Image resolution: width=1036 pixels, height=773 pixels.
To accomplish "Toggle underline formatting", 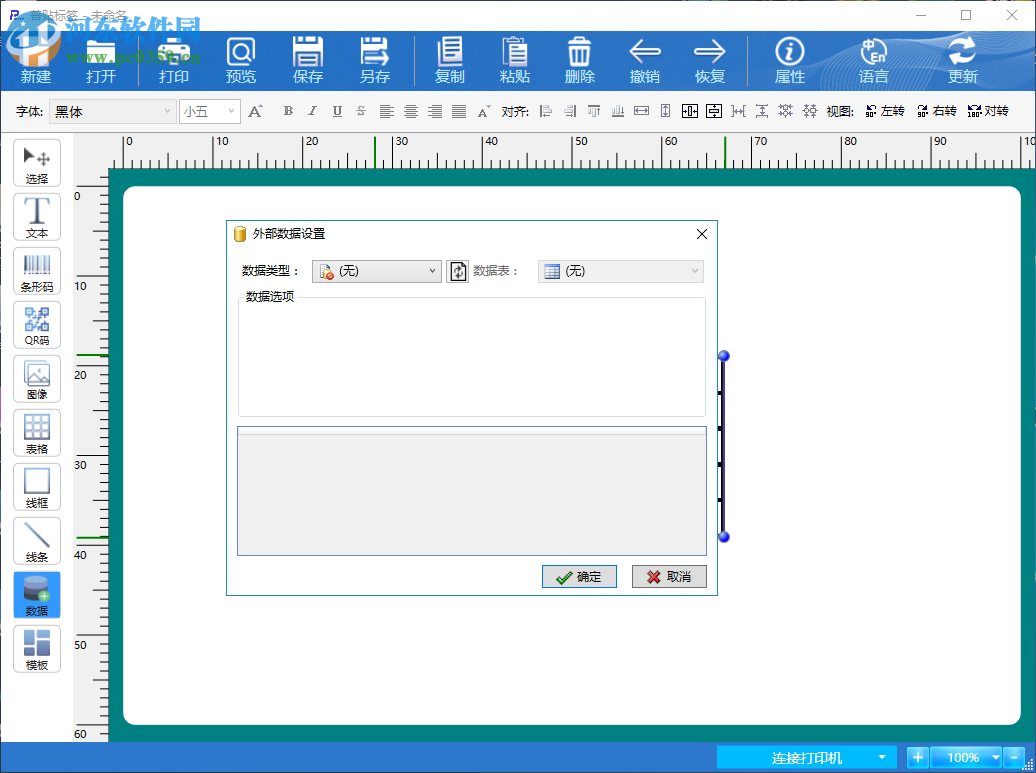I will tap(335, 111).
